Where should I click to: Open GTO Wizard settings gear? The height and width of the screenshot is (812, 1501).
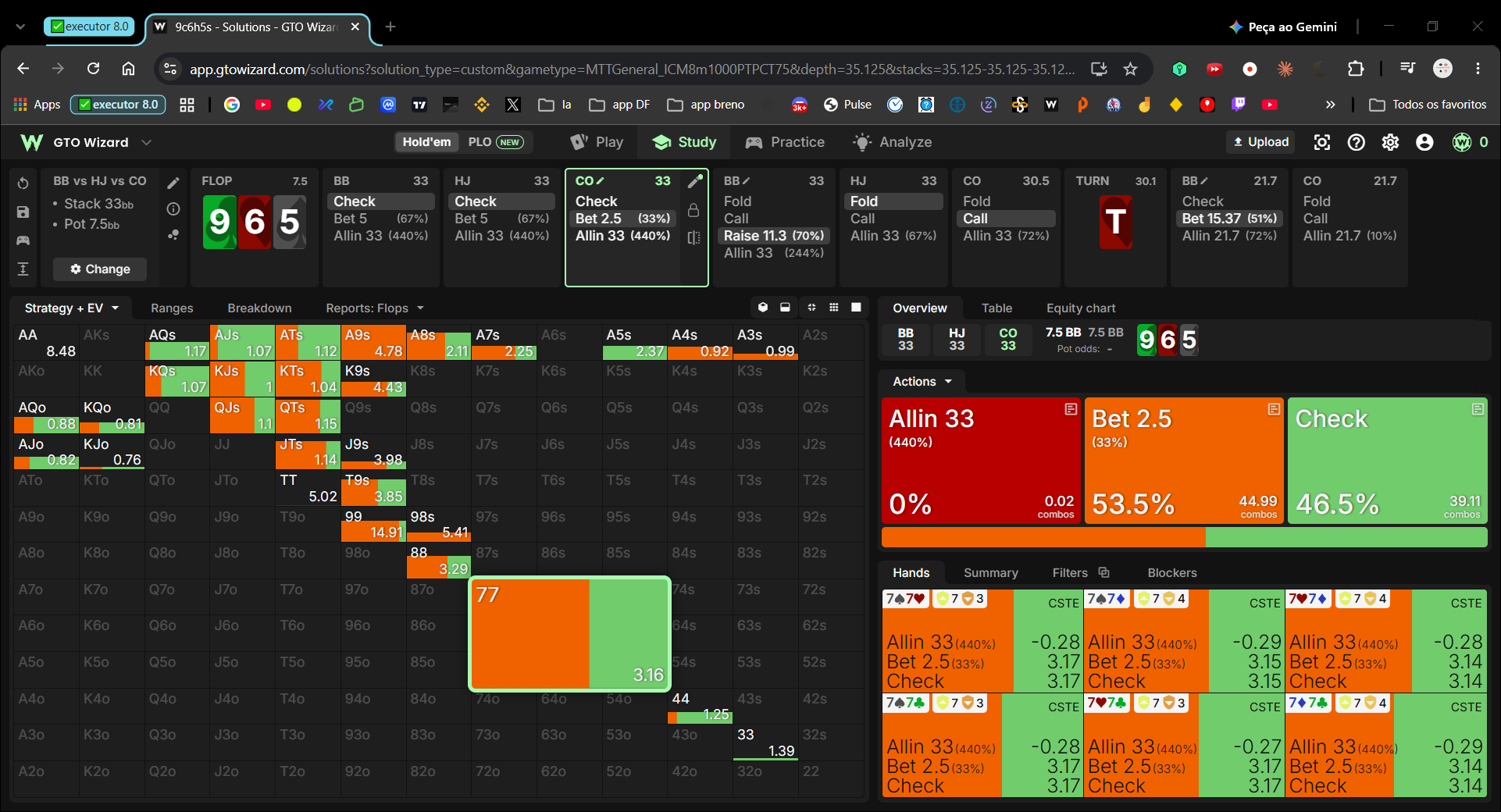1391,142
